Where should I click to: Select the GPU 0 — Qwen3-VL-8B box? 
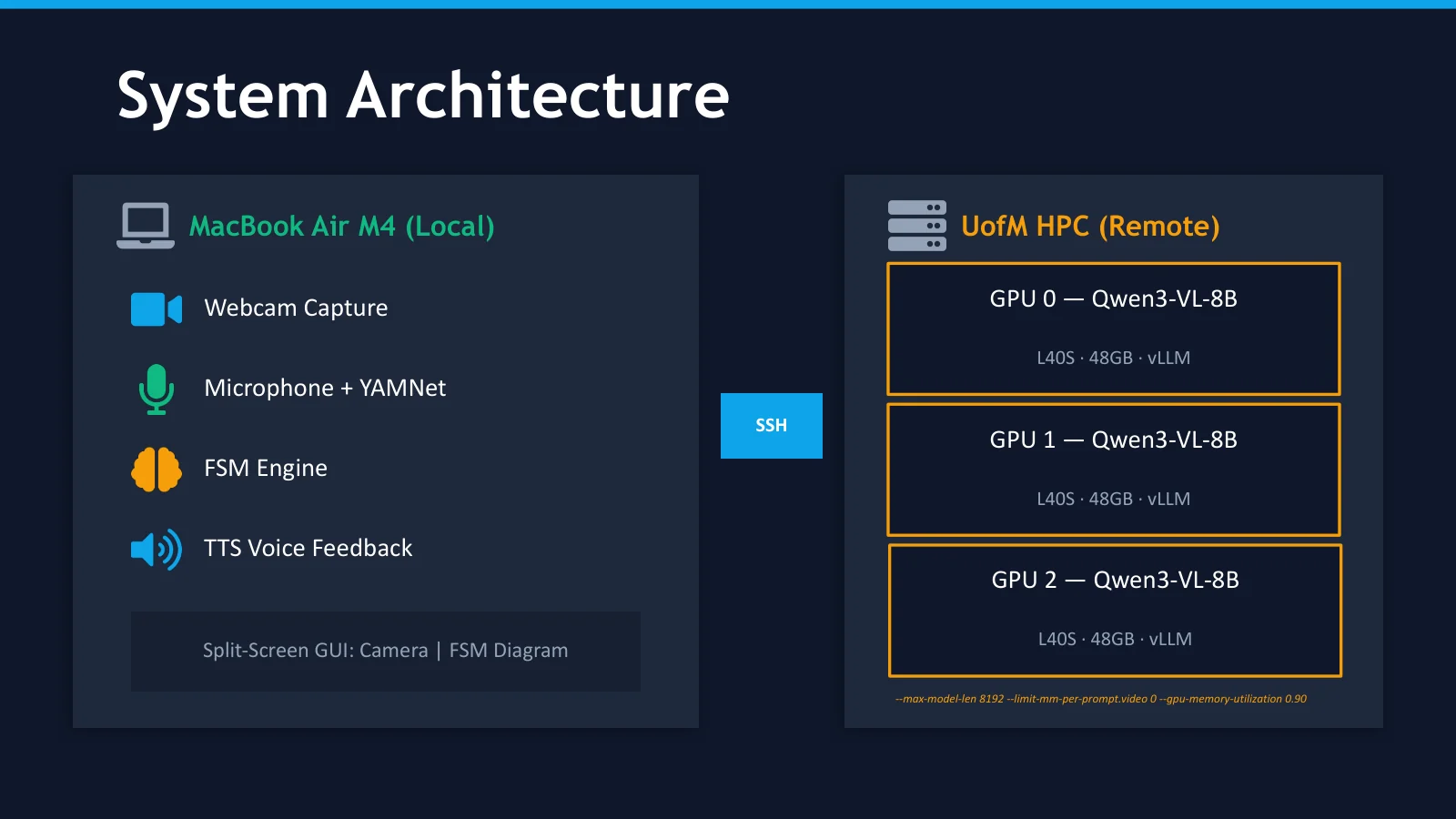click(1114, 329)
